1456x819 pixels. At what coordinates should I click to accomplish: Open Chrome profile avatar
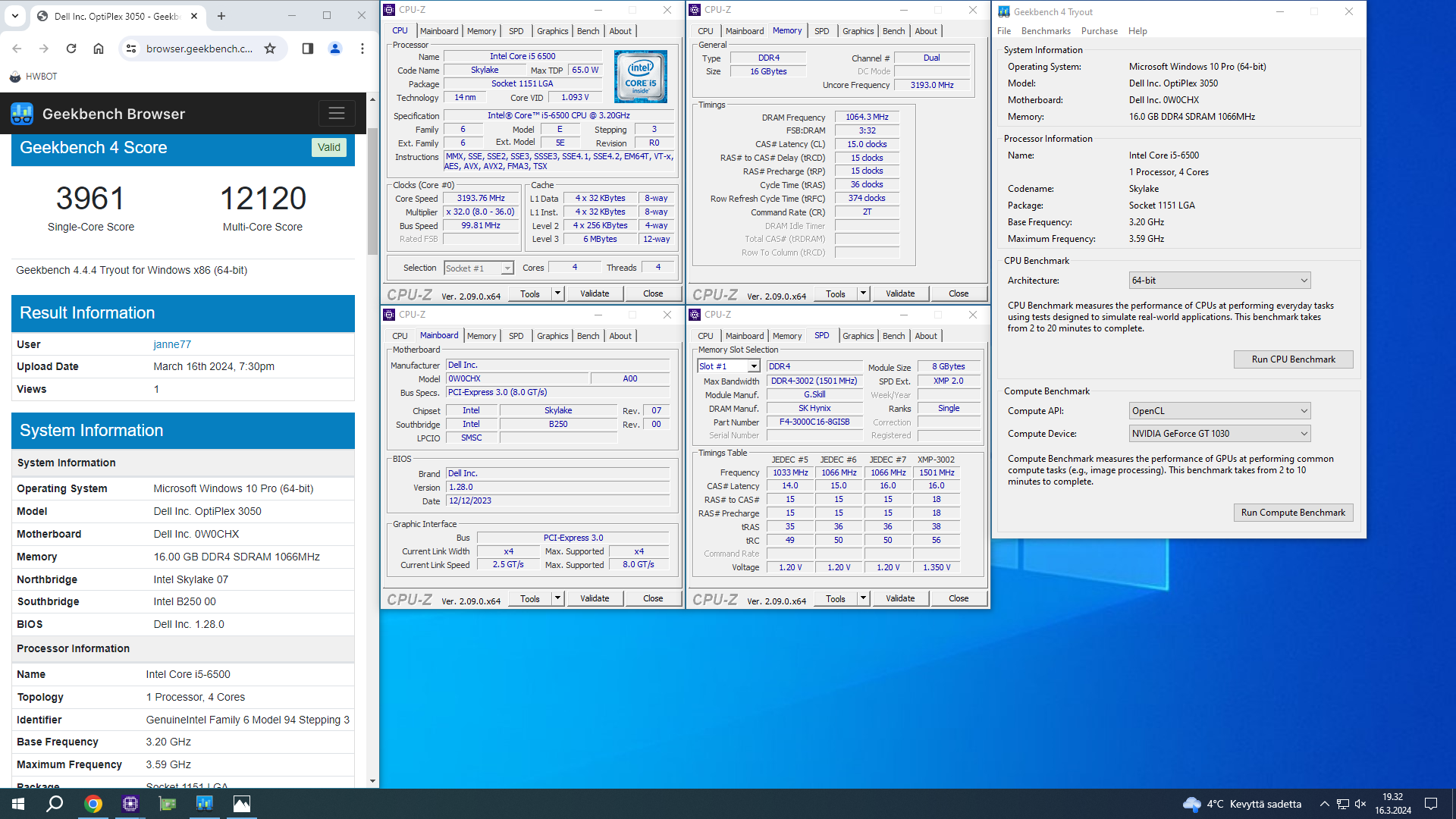pos(335,49)
